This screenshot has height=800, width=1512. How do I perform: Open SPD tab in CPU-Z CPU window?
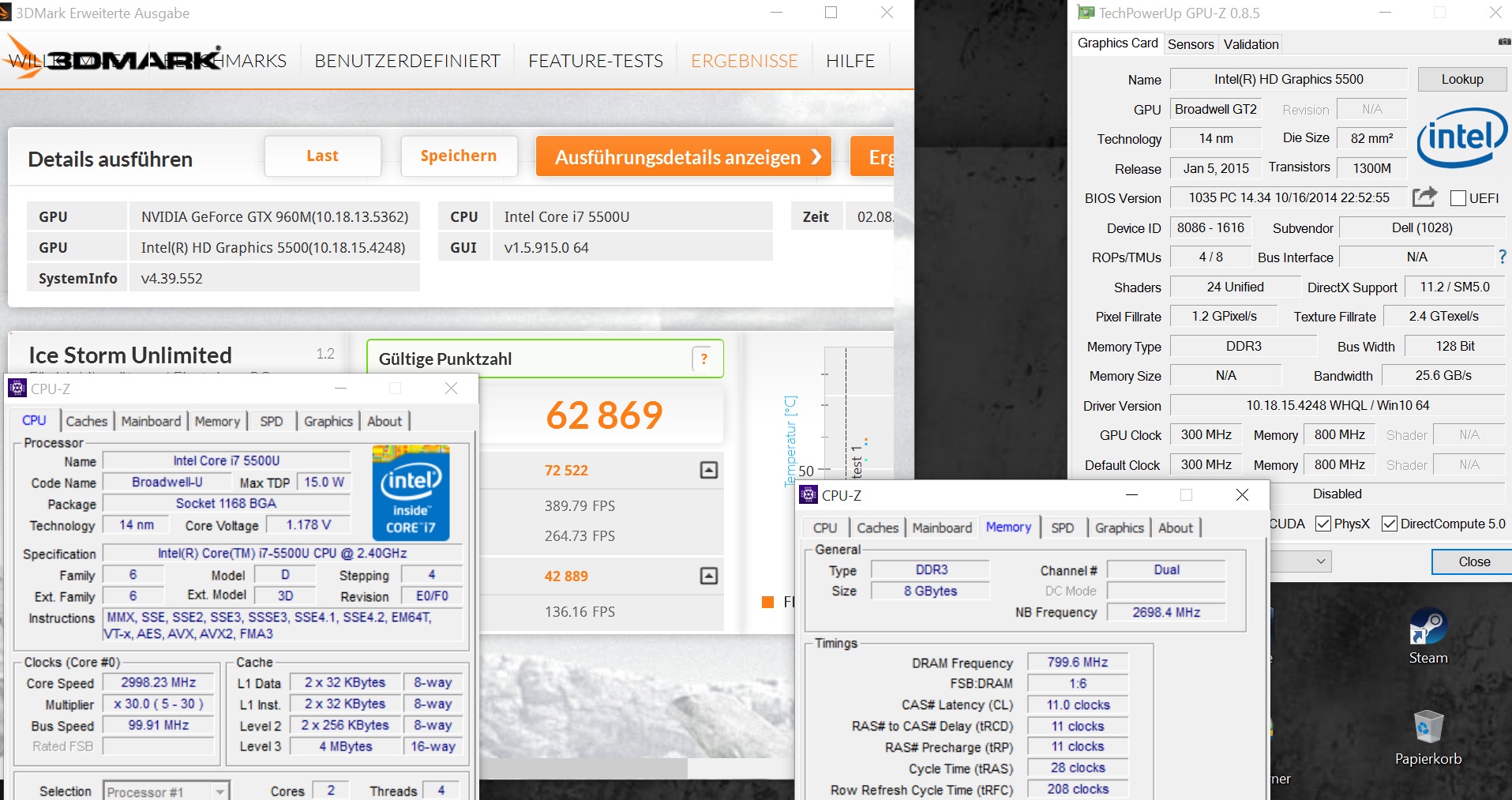click(272, 421)
